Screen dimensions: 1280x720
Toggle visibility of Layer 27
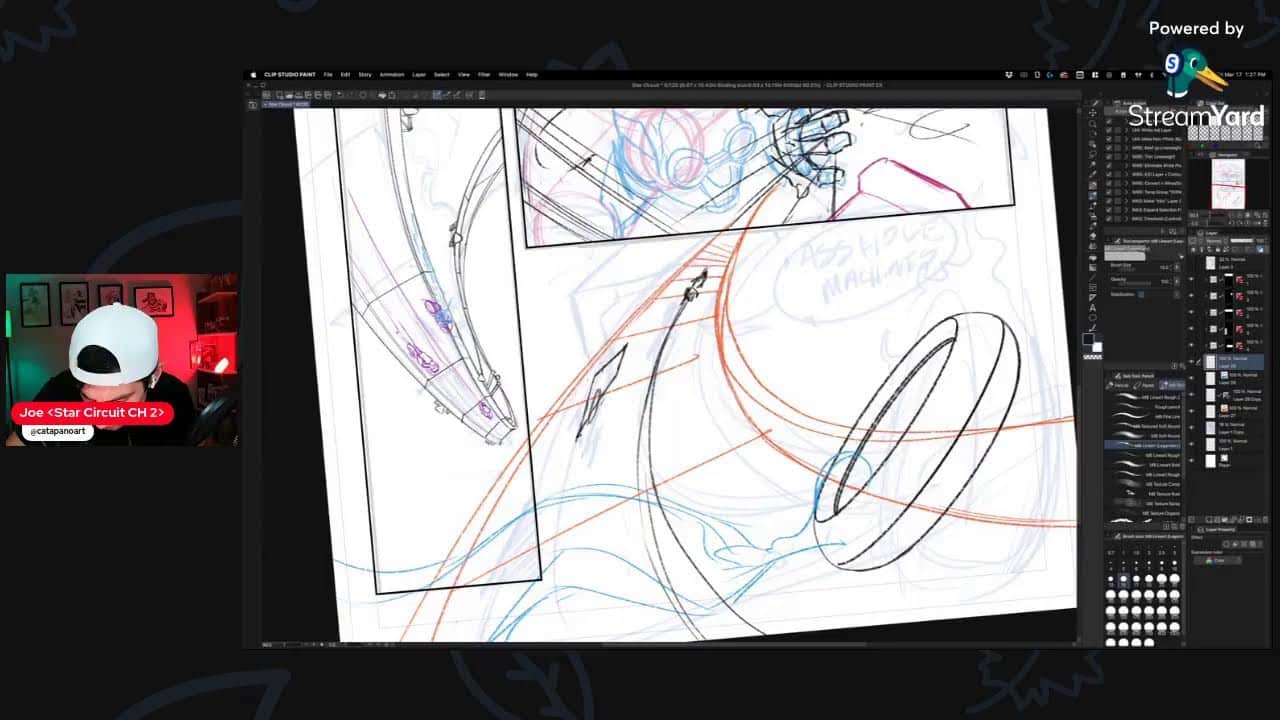click(x=1191, y=408)
